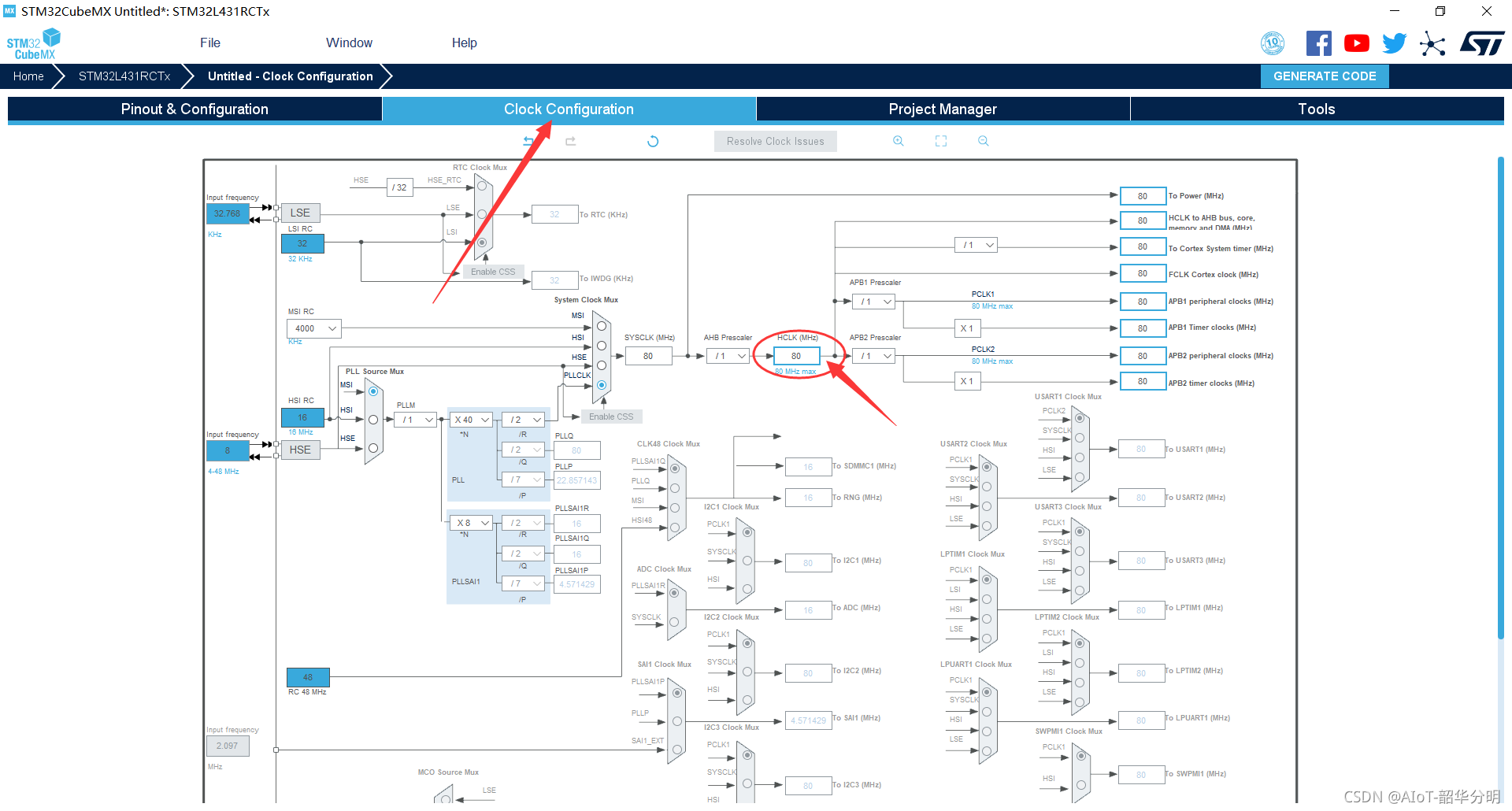Fit the clock diagram to window
The width and height of the screenshot is (1512, 811).
coord(941,141)
